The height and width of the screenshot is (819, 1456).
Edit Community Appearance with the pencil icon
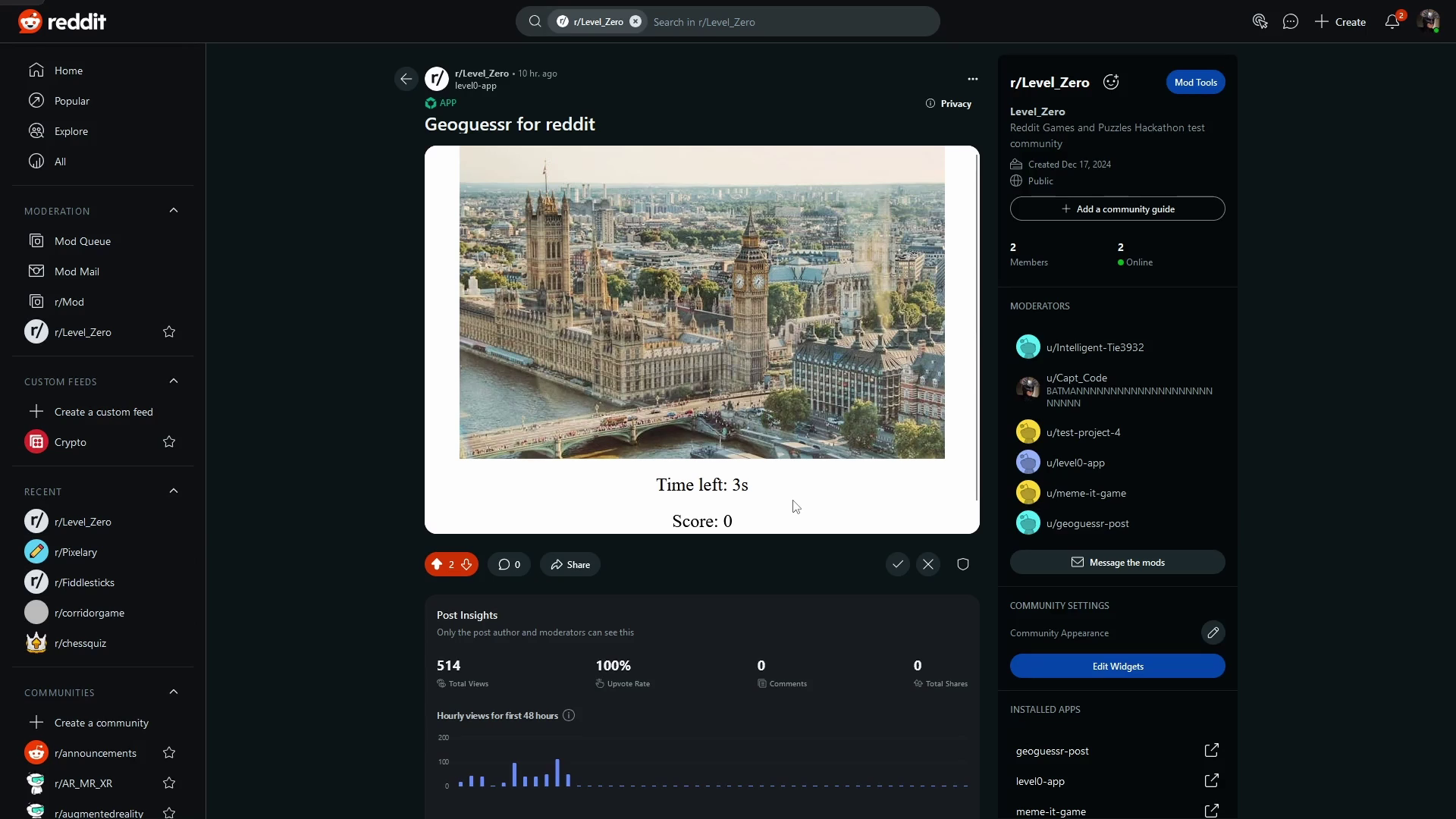click(x=1213, y=632)
